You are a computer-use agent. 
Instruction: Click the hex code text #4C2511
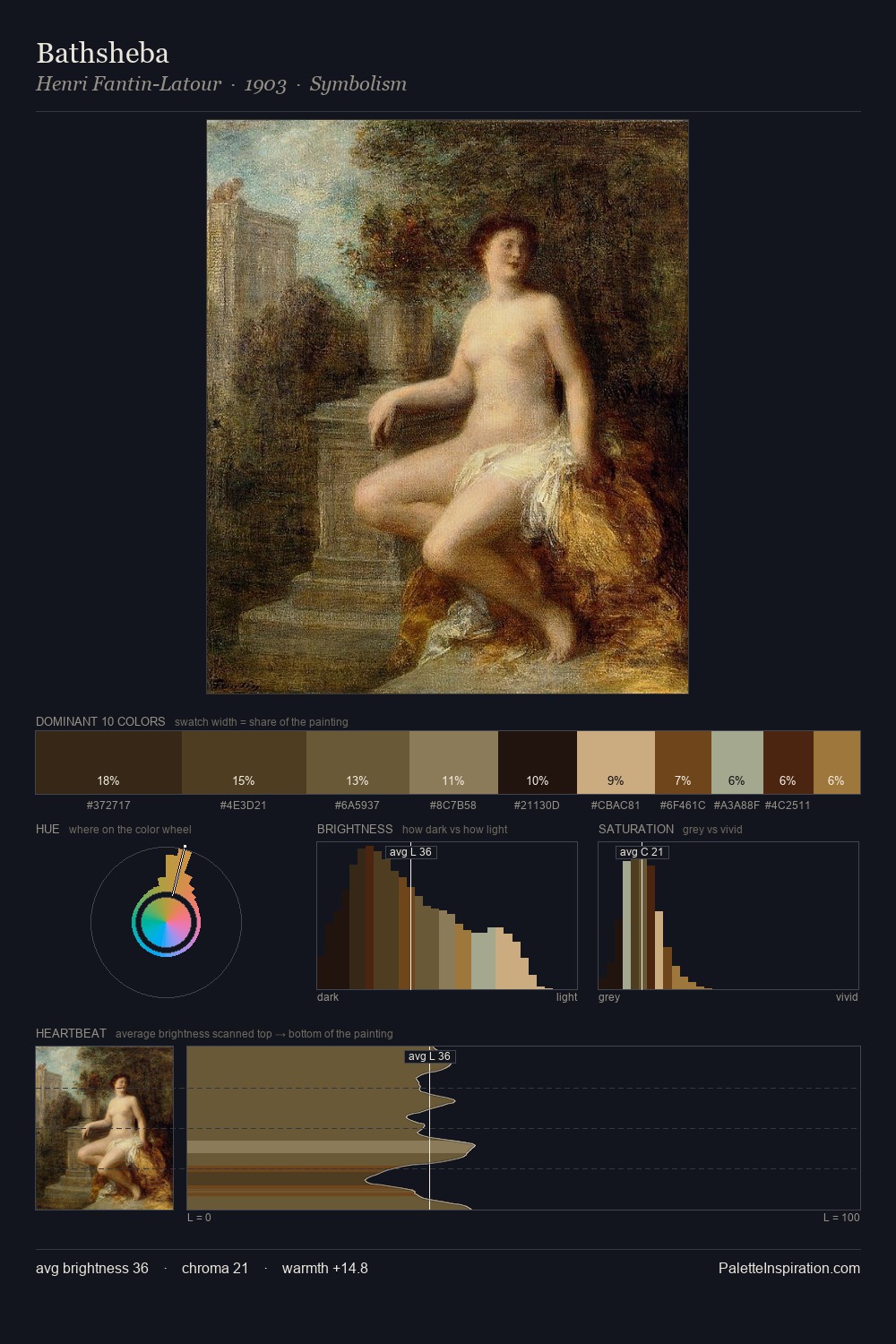(788, 806)
